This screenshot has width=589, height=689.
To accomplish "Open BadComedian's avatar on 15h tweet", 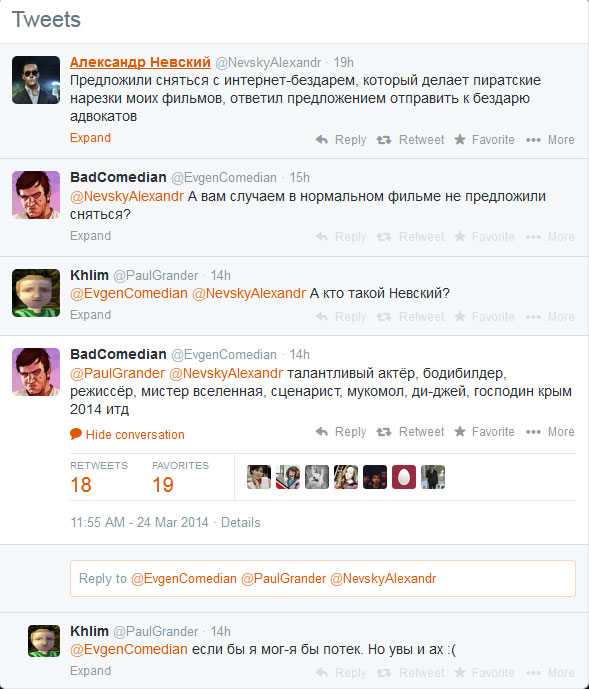I will (36, 195).
